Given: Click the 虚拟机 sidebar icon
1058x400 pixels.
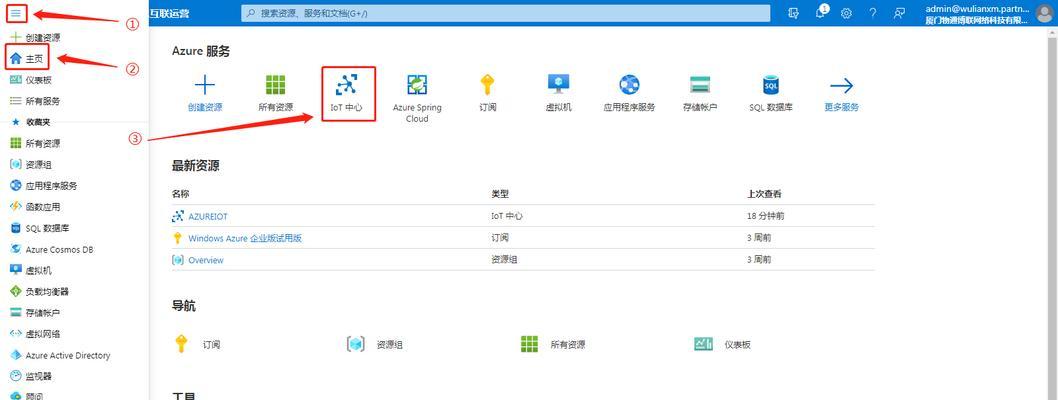Looking at the screenshot, I should [x=16, y=270].
